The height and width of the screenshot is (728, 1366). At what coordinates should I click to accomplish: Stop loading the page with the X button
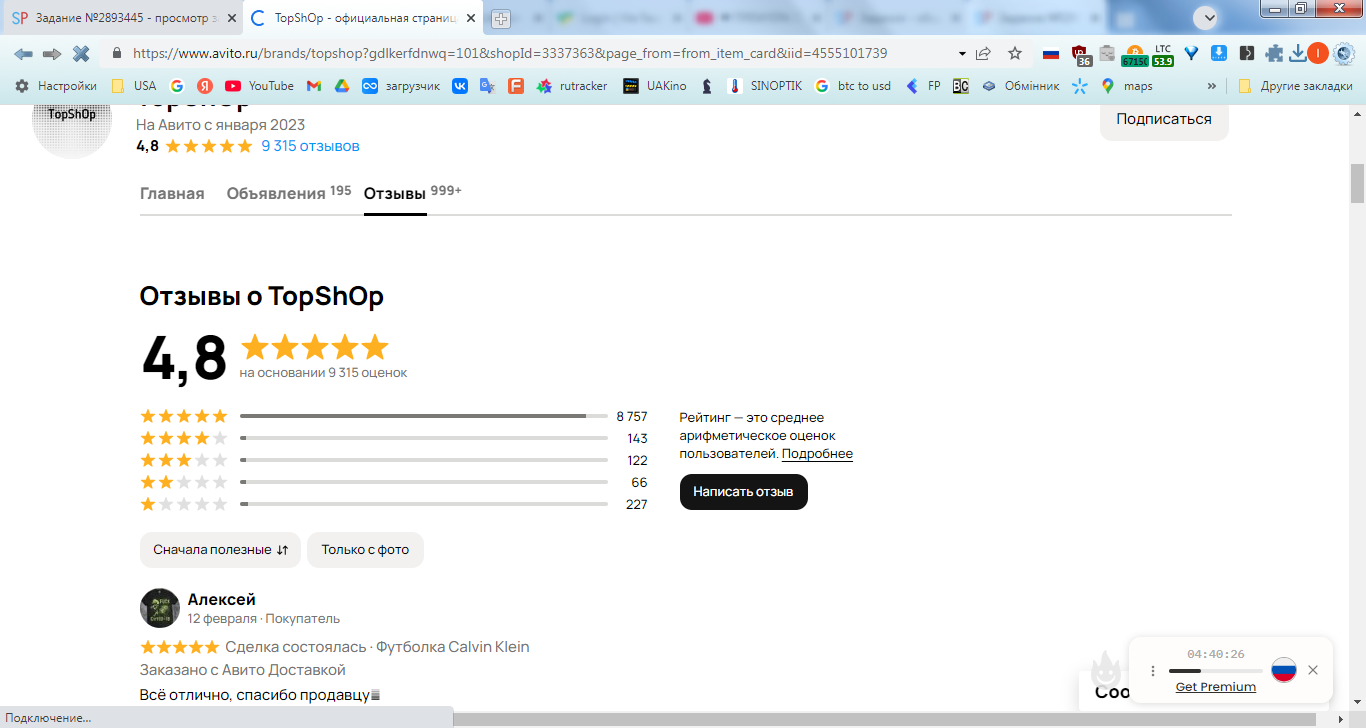click(x=81, y=54)
